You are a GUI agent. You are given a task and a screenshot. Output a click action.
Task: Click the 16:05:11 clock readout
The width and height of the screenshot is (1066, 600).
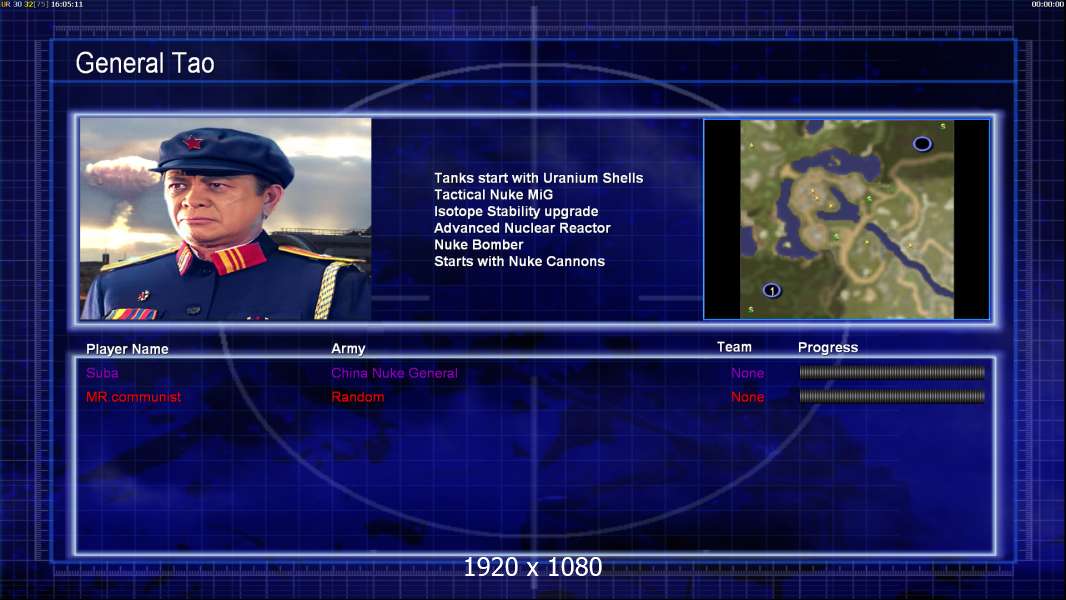click(x=67, y=4)
